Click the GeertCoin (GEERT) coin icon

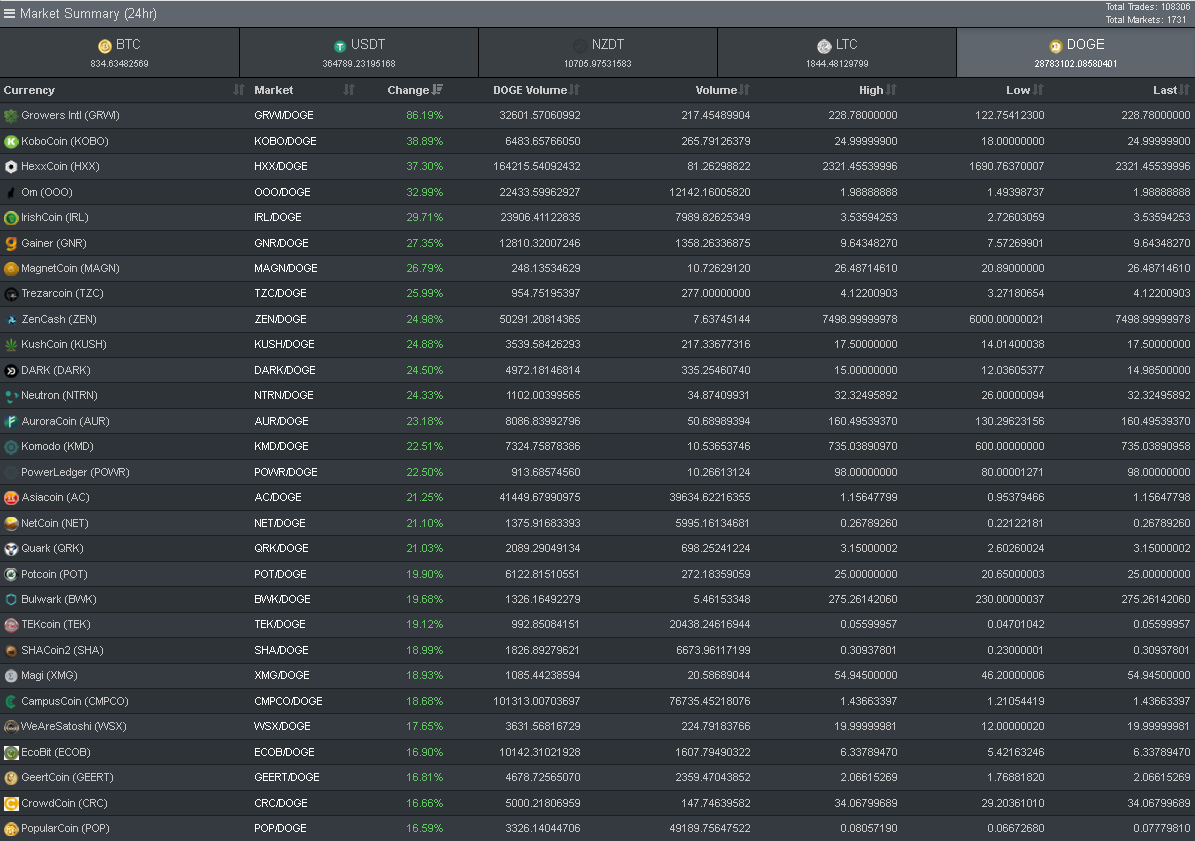coord(11,778)
